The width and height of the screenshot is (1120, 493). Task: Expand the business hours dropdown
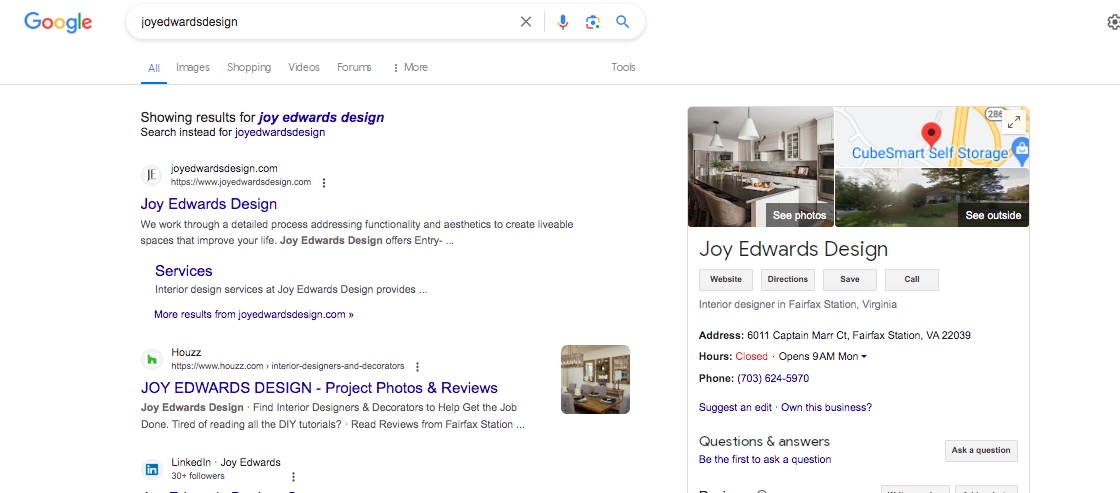point(864,357)
